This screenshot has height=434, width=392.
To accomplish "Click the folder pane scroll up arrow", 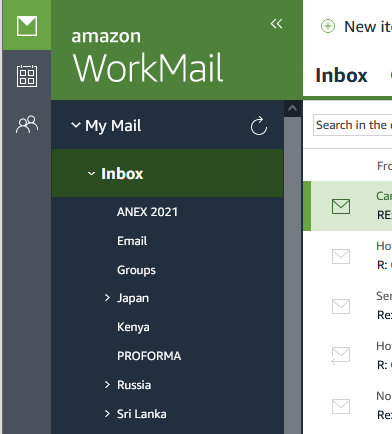I will (292, 108).
